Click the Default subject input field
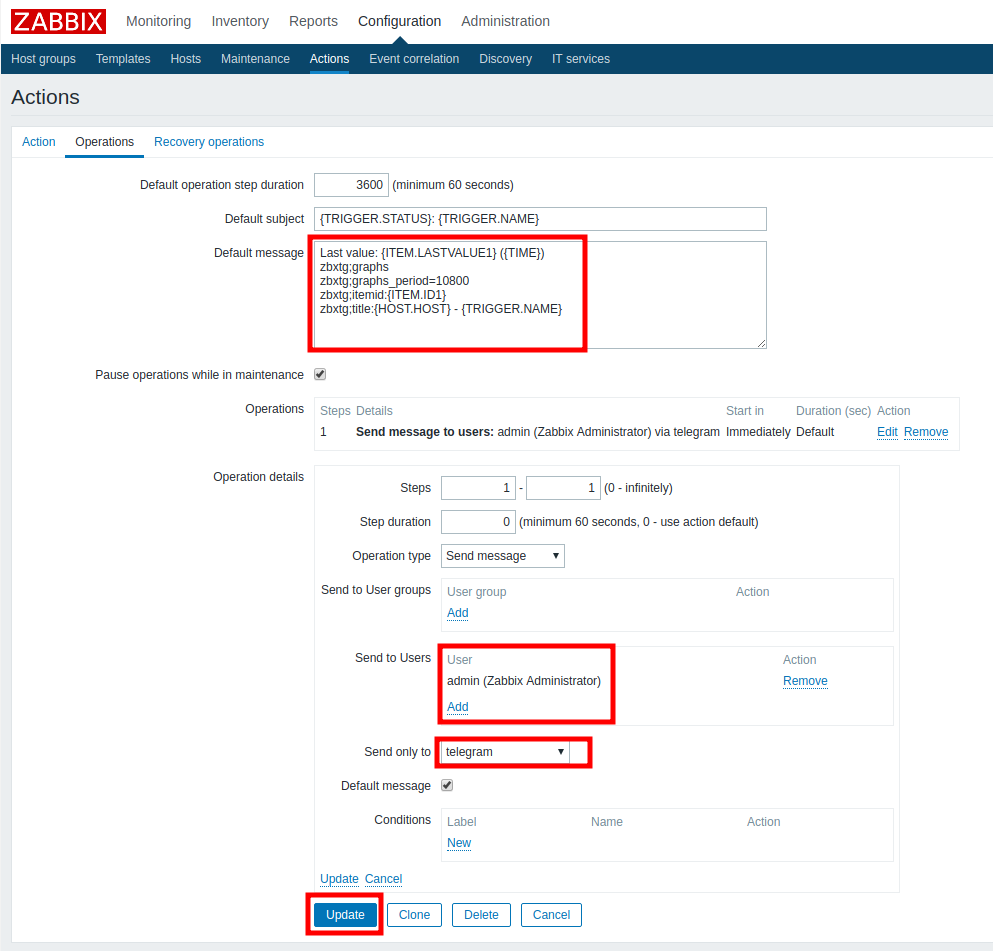993x951 pixels. pos(540,219)
